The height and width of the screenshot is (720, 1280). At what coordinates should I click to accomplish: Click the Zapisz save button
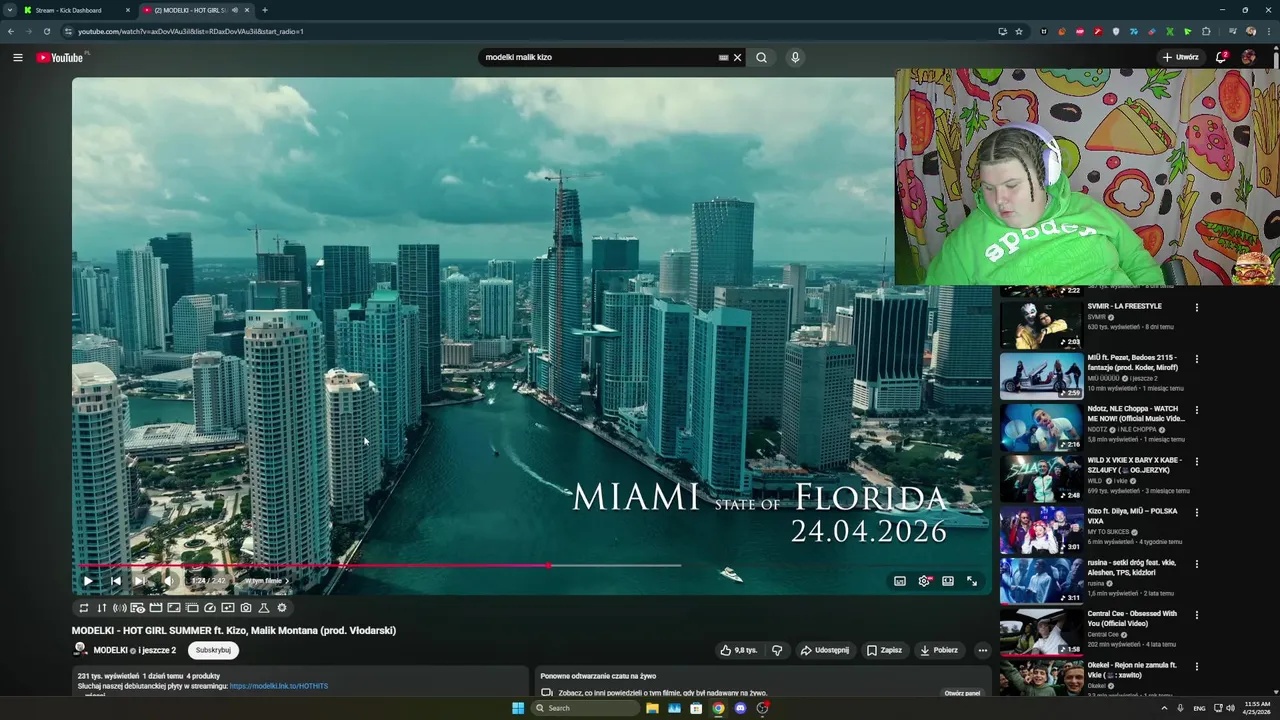pos(884,650)
